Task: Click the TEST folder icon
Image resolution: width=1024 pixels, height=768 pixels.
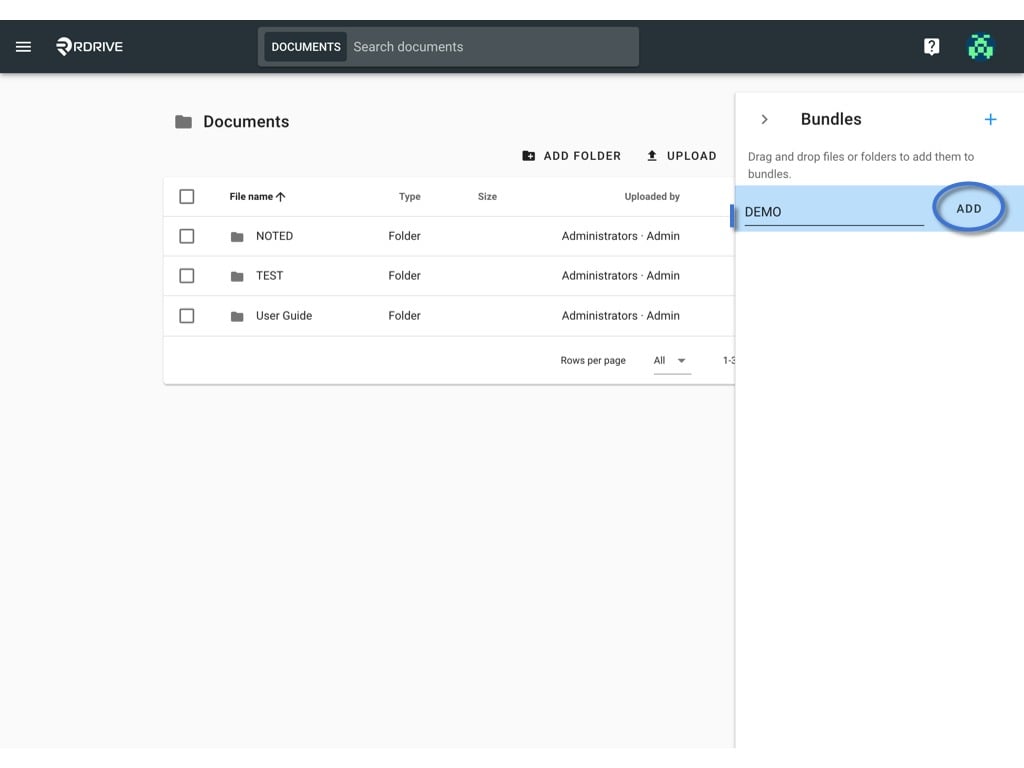Action: (x=237, y=276)
